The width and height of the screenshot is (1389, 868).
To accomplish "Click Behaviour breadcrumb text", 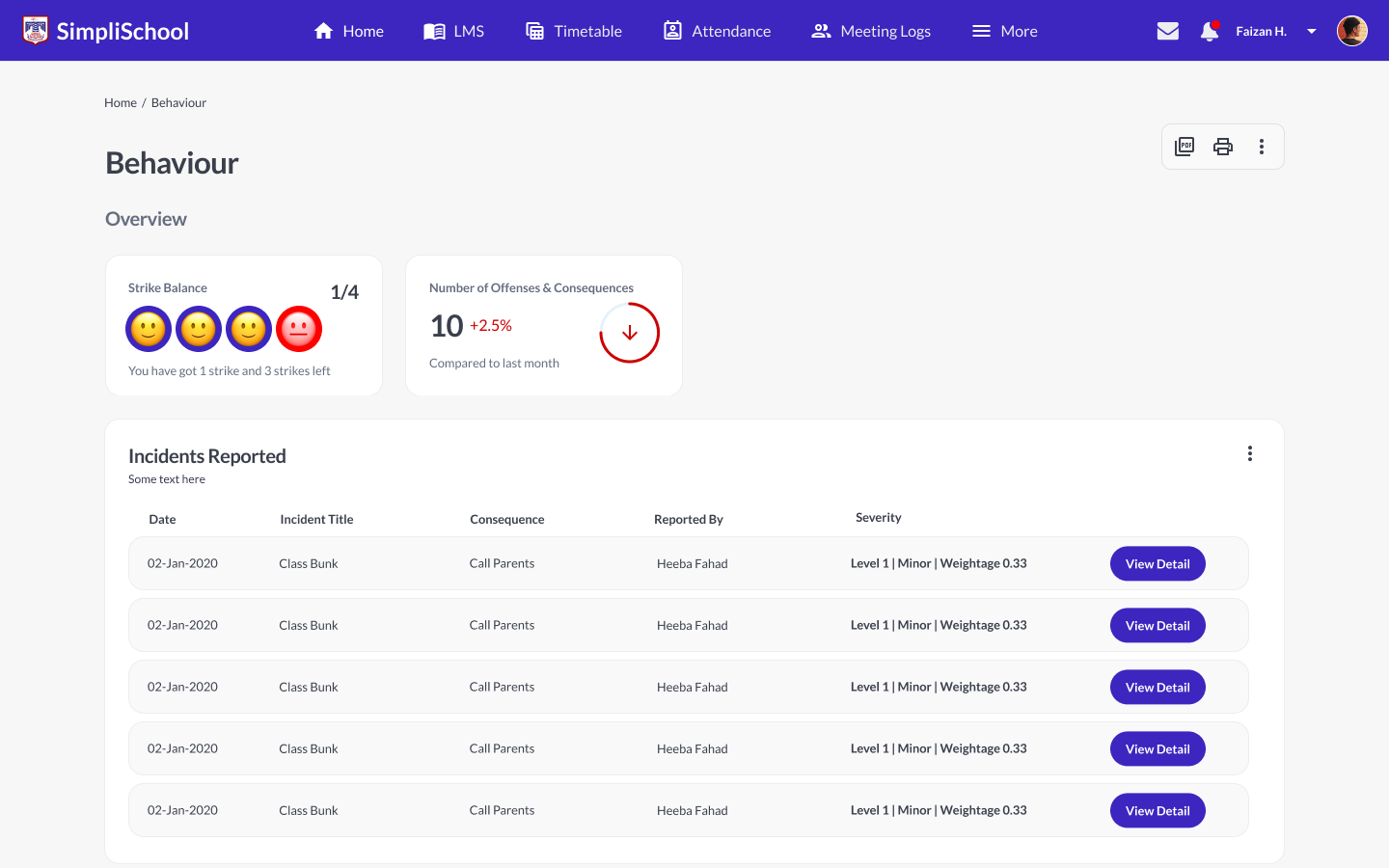I will coord(178,102).
